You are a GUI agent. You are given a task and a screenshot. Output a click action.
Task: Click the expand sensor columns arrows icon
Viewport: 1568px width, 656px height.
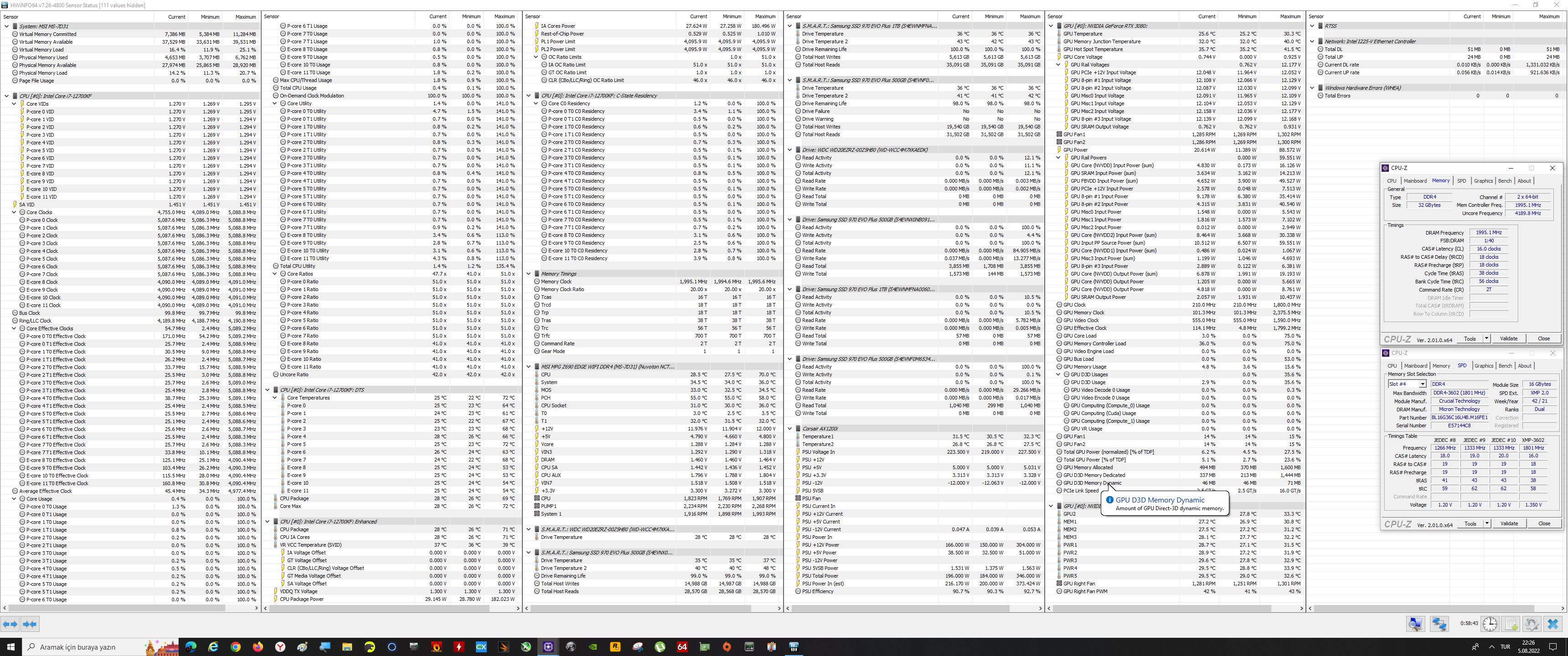pos(10,624)
